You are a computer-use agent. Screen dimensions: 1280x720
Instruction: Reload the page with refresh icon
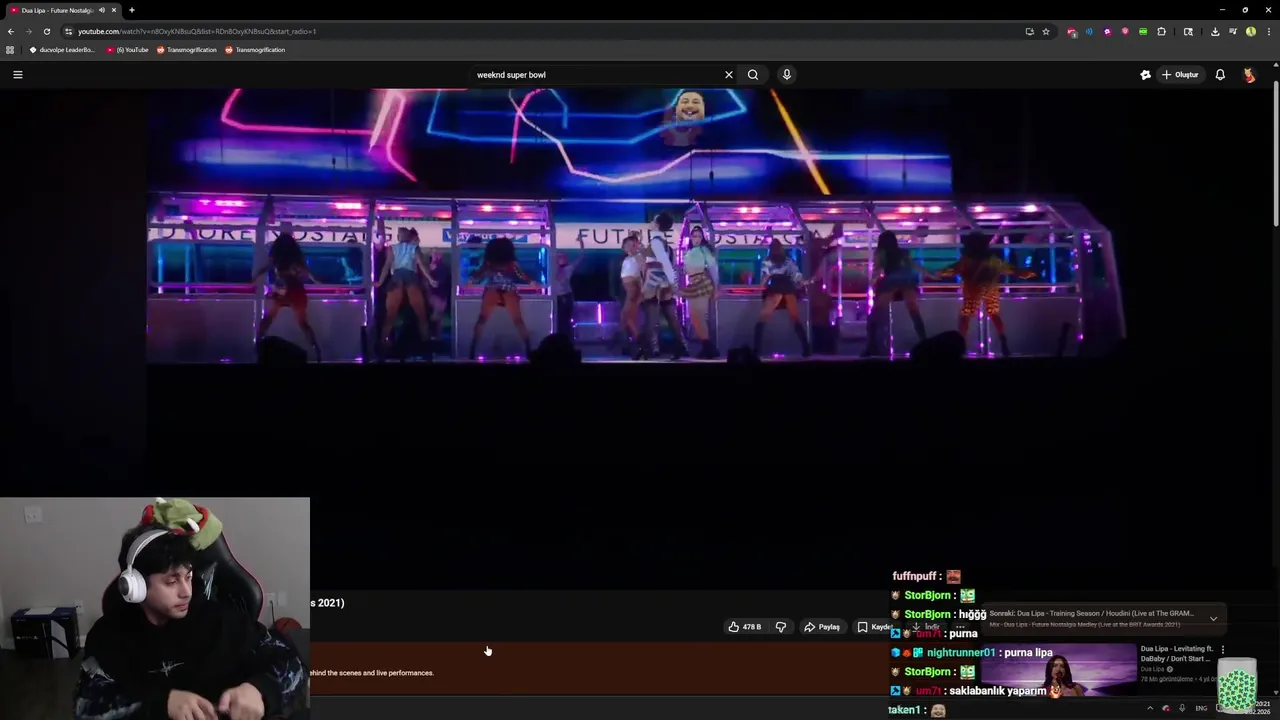click(x=46, y=31)
